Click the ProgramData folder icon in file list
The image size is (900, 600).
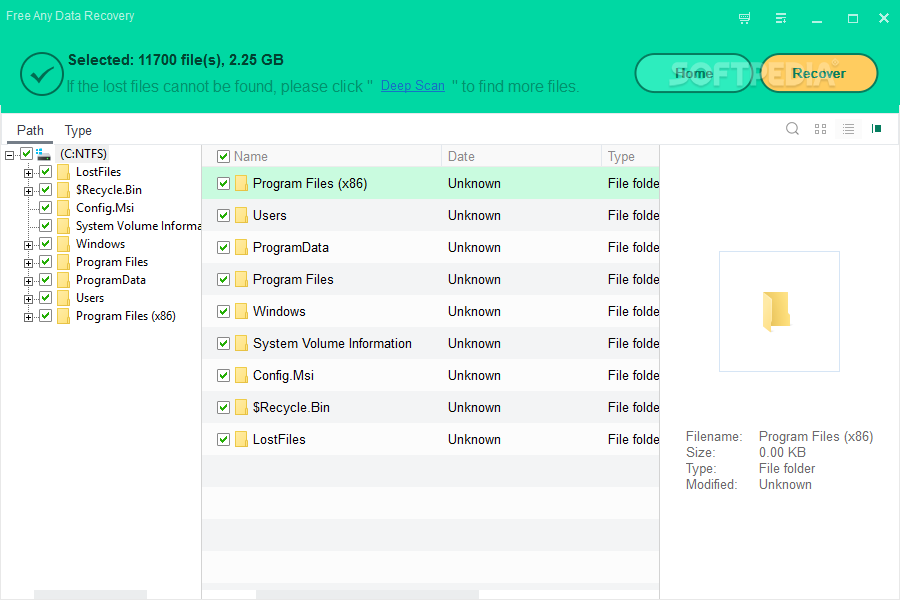point(241,247)
